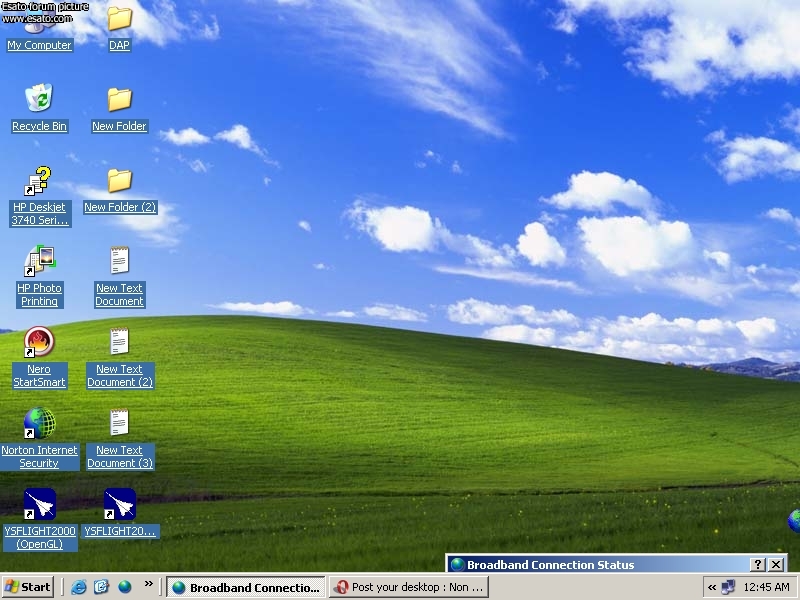This screenshot has width=800, height=600.
Task: Click the globe icon in Broadband Connection Status title
Action: (457, 564)
